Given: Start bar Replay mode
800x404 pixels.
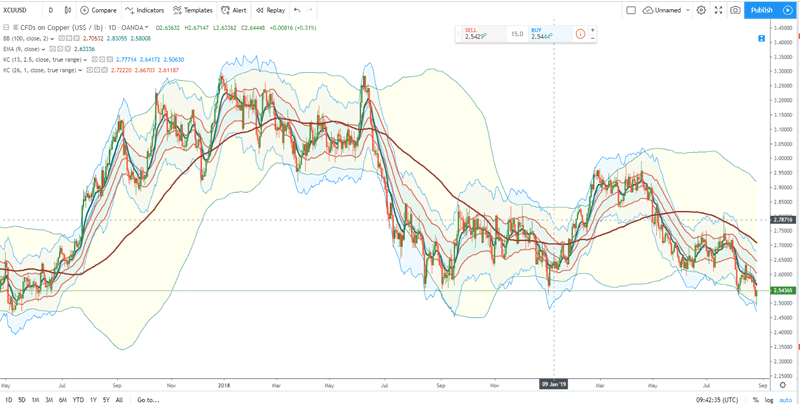Looking at the screenshot, I should tap(269, 10).
